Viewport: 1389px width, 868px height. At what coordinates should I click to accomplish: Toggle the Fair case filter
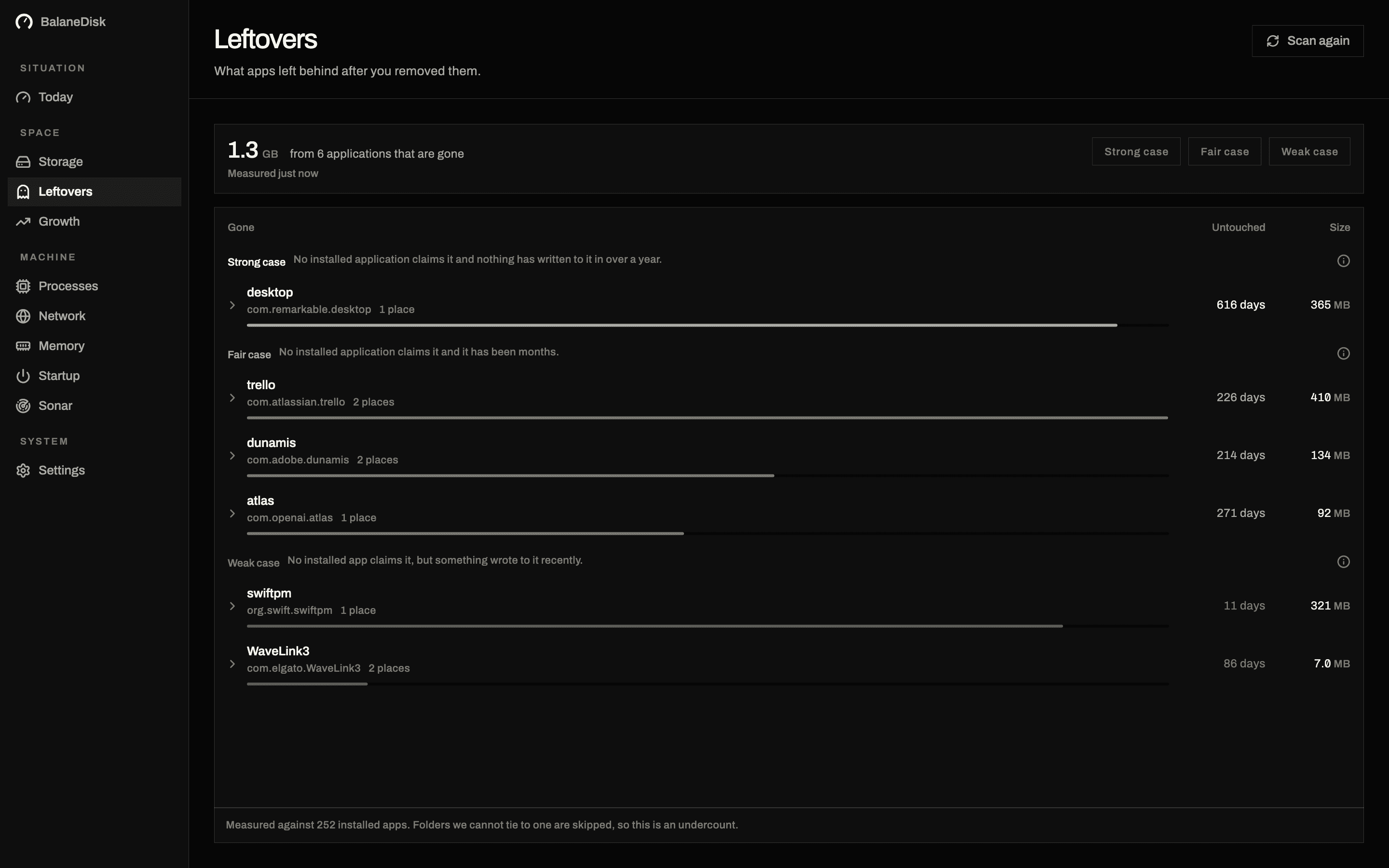1224,151
